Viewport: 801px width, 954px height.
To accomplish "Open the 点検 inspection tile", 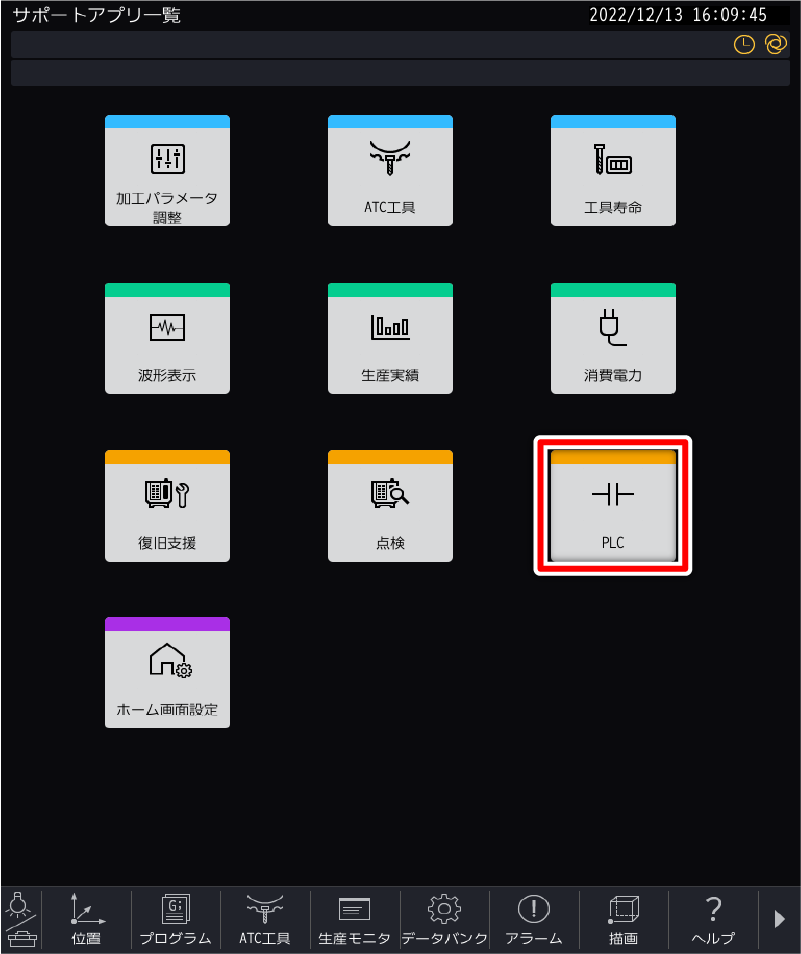I will click(x=390, y=506).
